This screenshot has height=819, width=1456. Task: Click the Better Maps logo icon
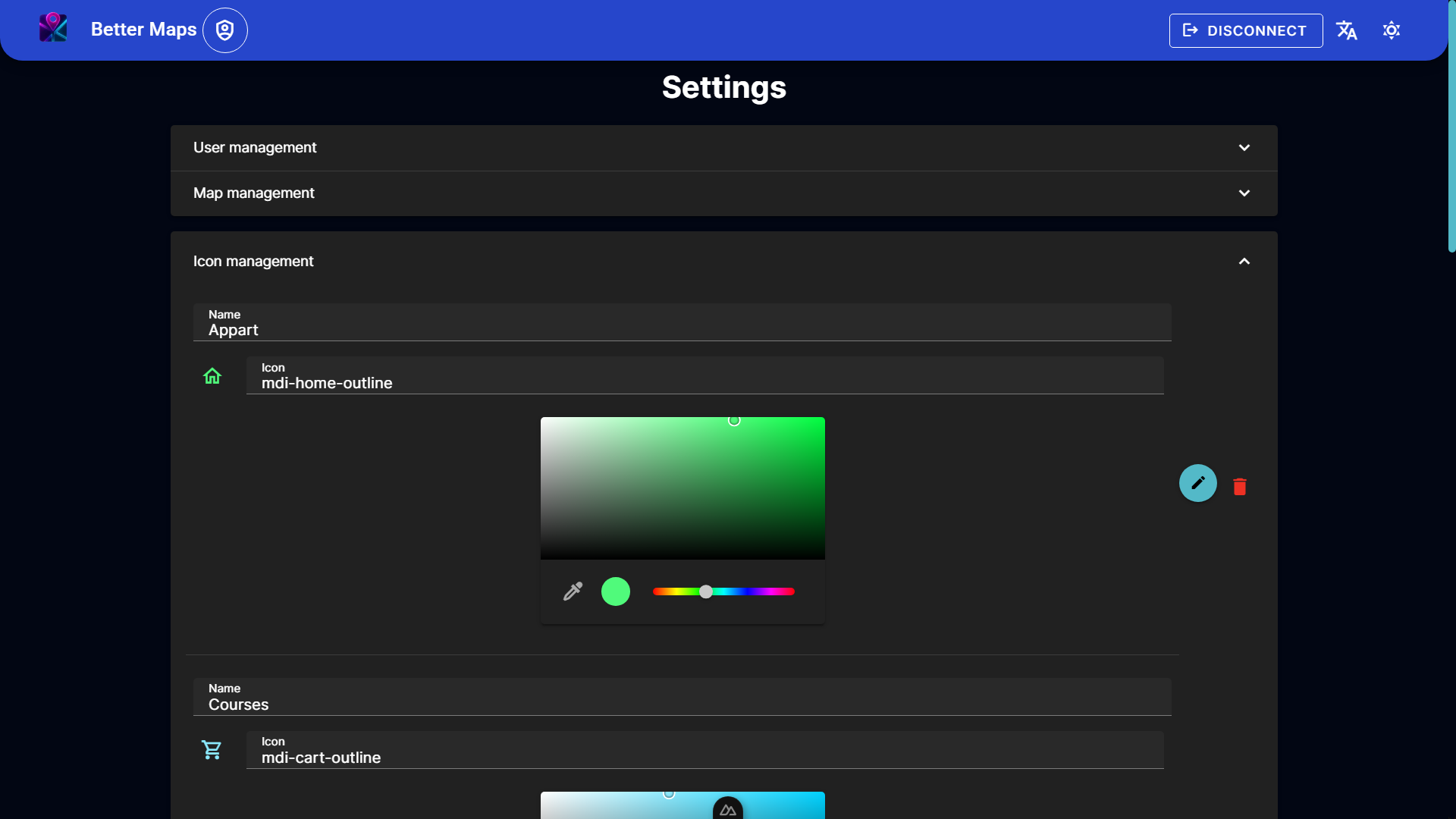(53, 29)
